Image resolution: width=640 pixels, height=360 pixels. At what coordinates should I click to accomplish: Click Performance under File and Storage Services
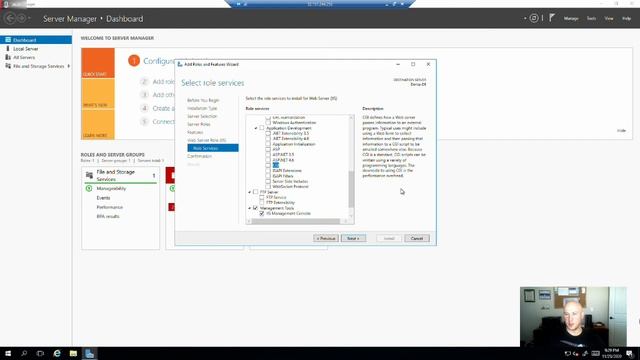[x=109, y=207]
